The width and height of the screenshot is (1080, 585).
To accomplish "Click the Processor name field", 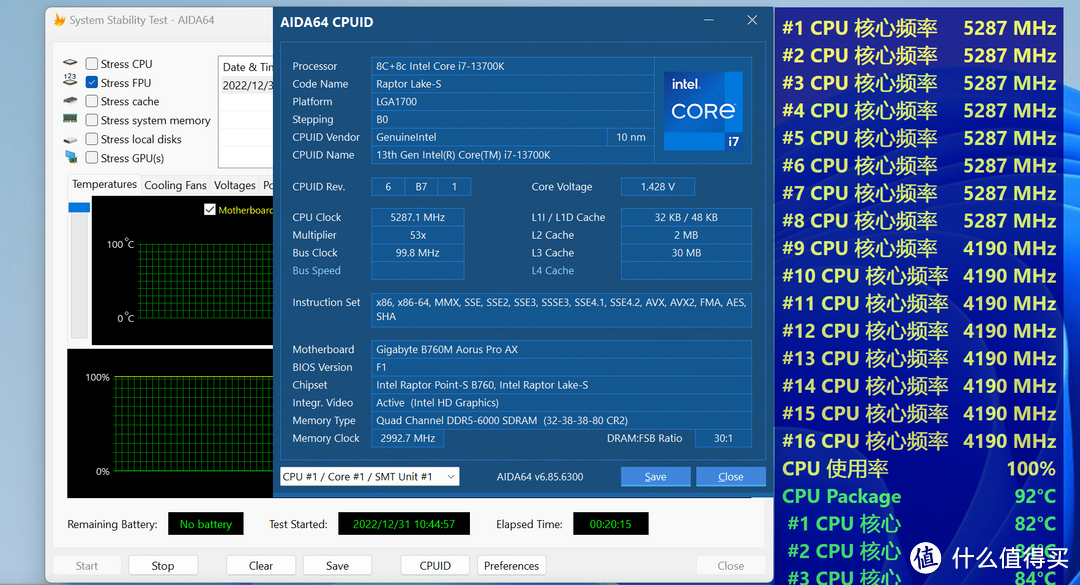I will 512,66.
